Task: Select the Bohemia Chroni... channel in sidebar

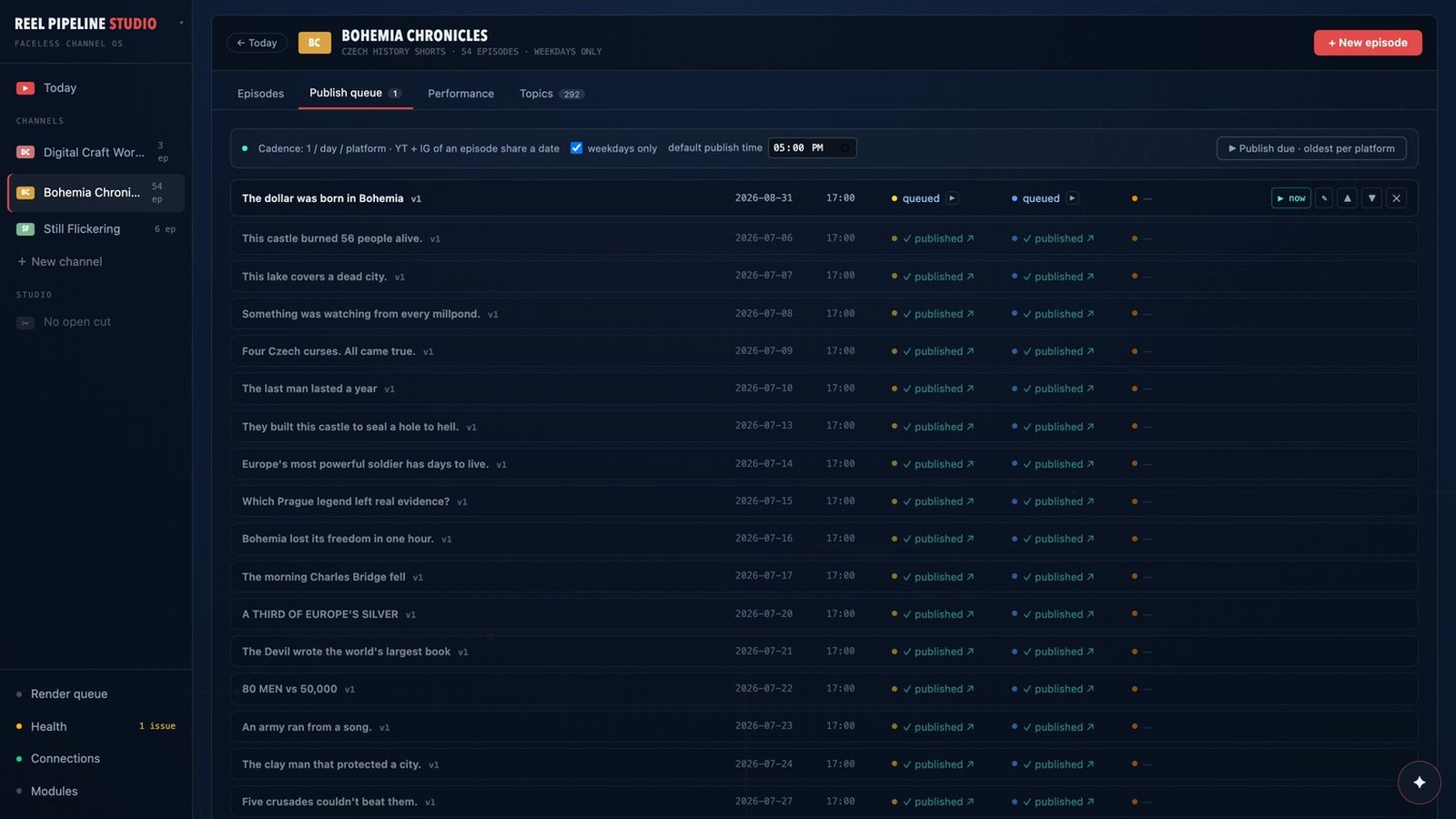Action: point(96,193)
